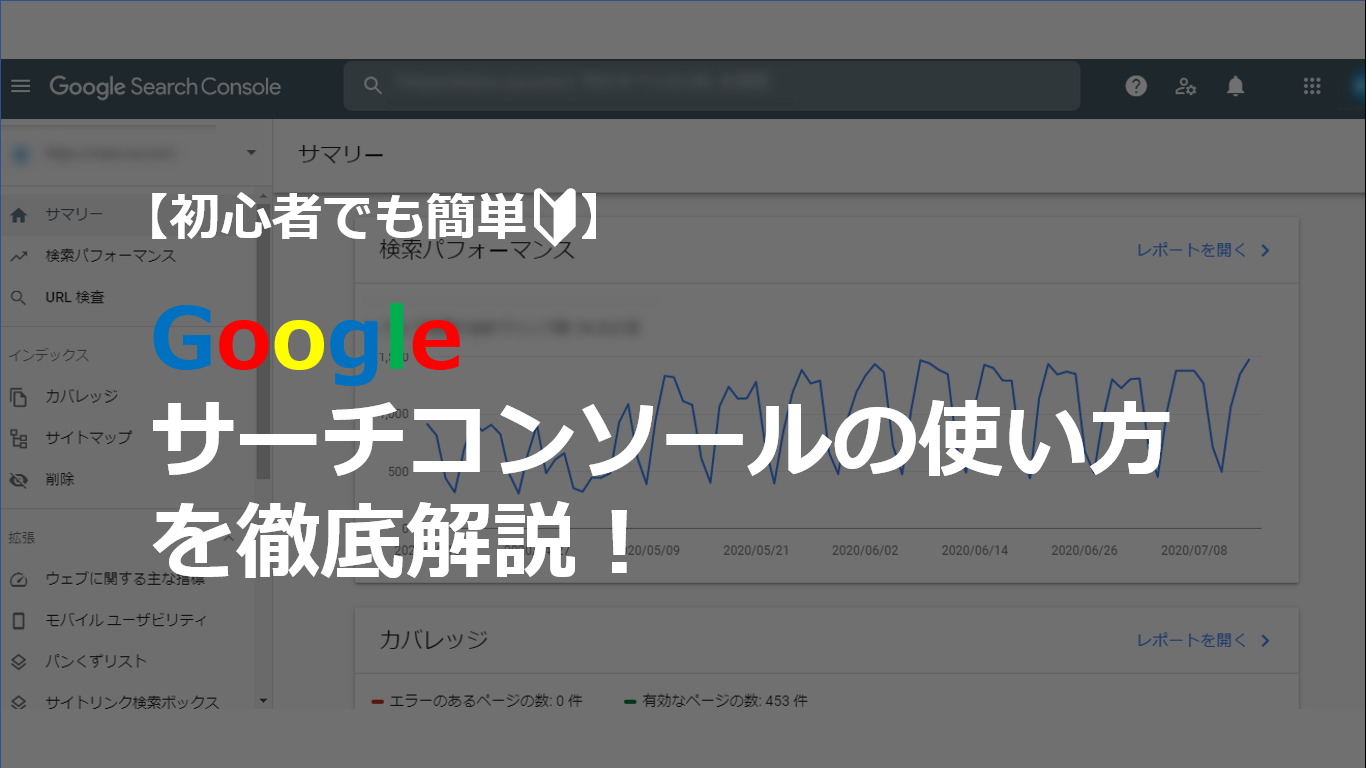Viewport: 1366px width, 768px height.
Task: Collapse the 拡張 section
Action: click(228, 538)
